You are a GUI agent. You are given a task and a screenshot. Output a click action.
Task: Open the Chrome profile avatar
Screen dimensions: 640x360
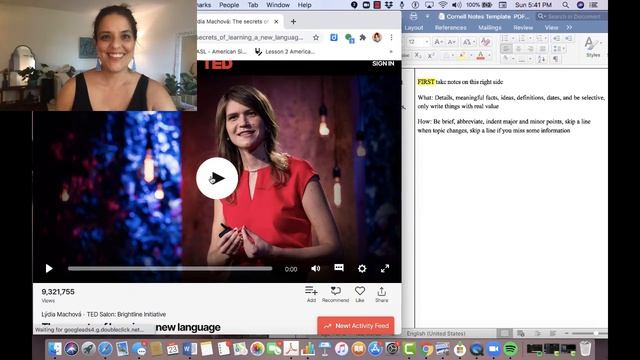click(x=377, y=37)
